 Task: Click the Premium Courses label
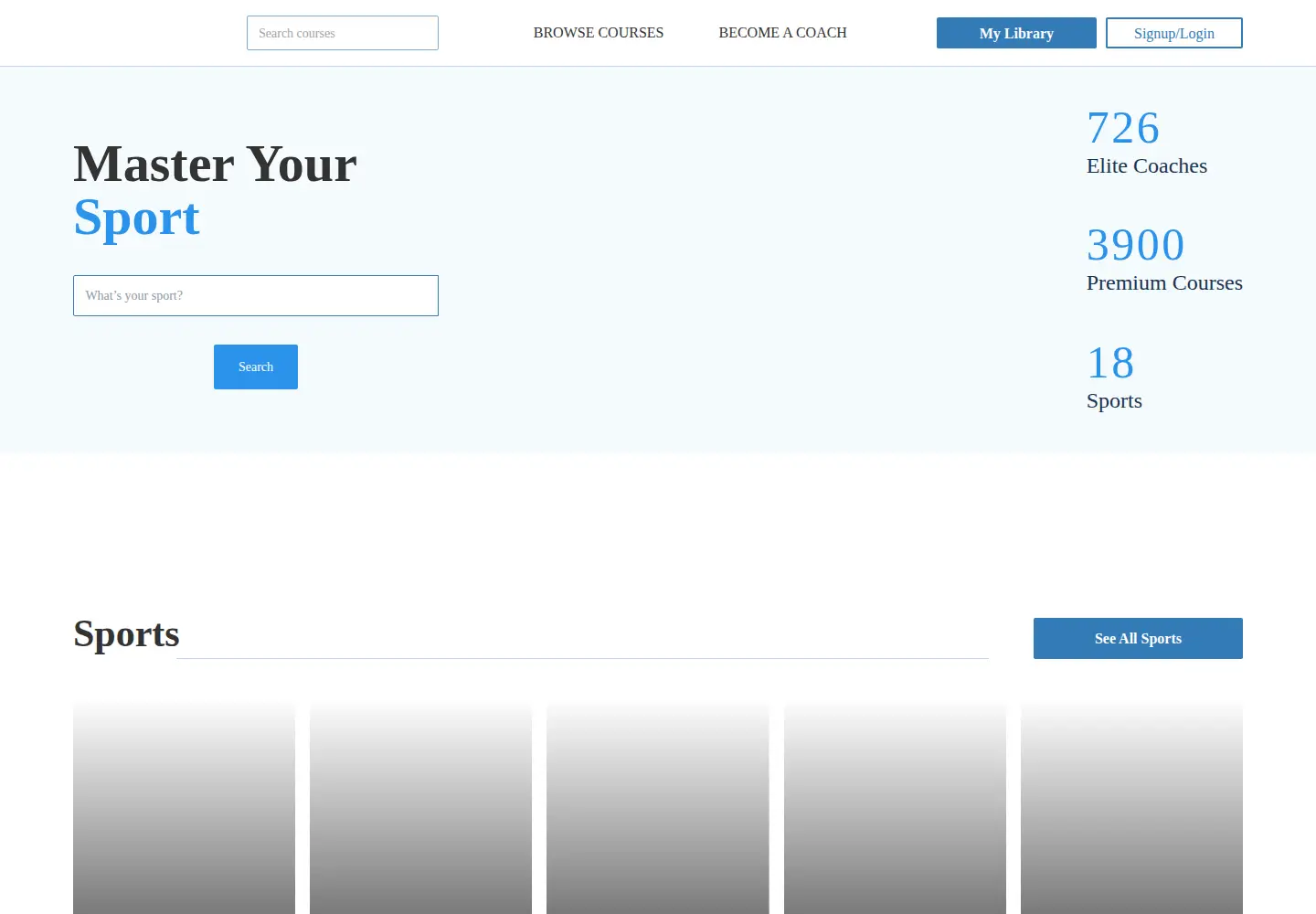coord(1164,283)
